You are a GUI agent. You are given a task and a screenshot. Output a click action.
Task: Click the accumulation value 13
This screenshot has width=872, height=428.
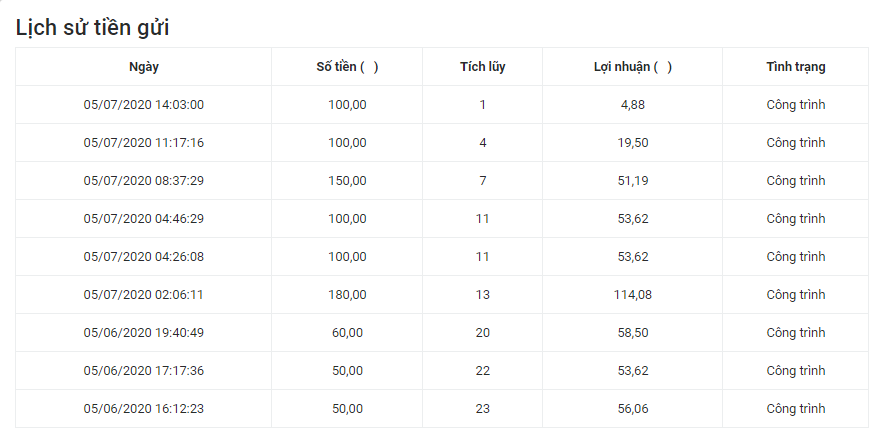tap(482, 295)
